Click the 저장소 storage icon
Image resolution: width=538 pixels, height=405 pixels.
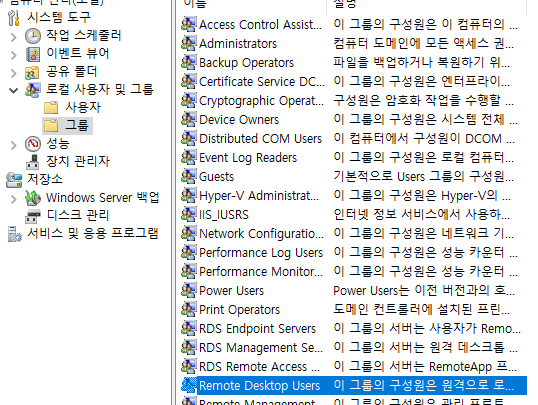click(x=14, y=180)
